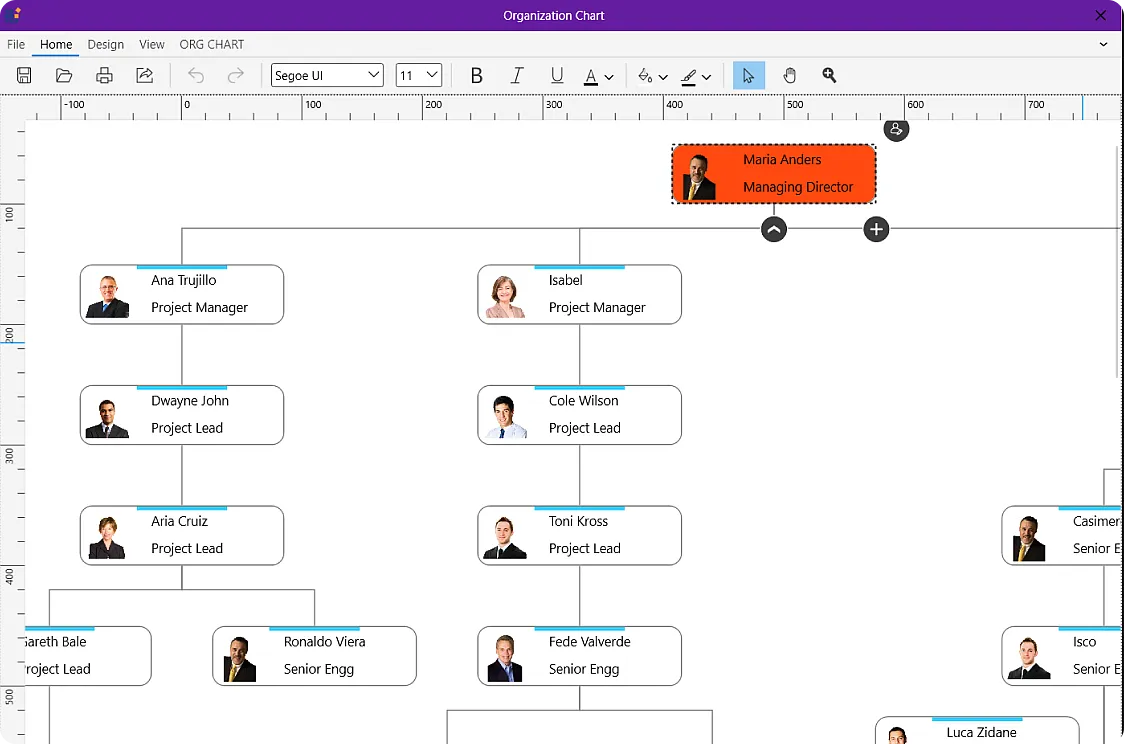The height and width of the screenshot is (744, 1124).
Task: Undo the last change
Action: click(x=196, y=75)
